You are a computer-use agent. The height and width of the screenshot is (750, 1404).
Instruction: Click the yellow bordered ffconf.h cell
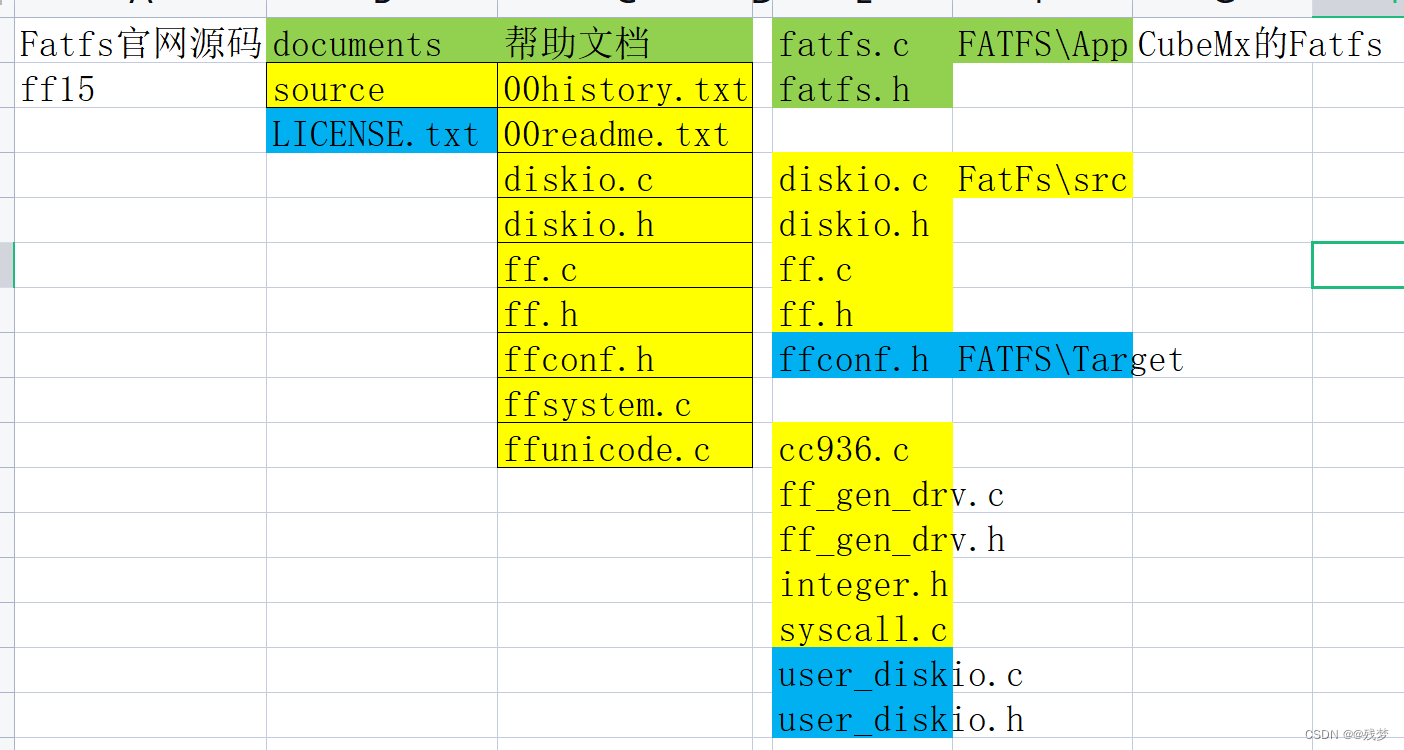click(x=625, y=356)
